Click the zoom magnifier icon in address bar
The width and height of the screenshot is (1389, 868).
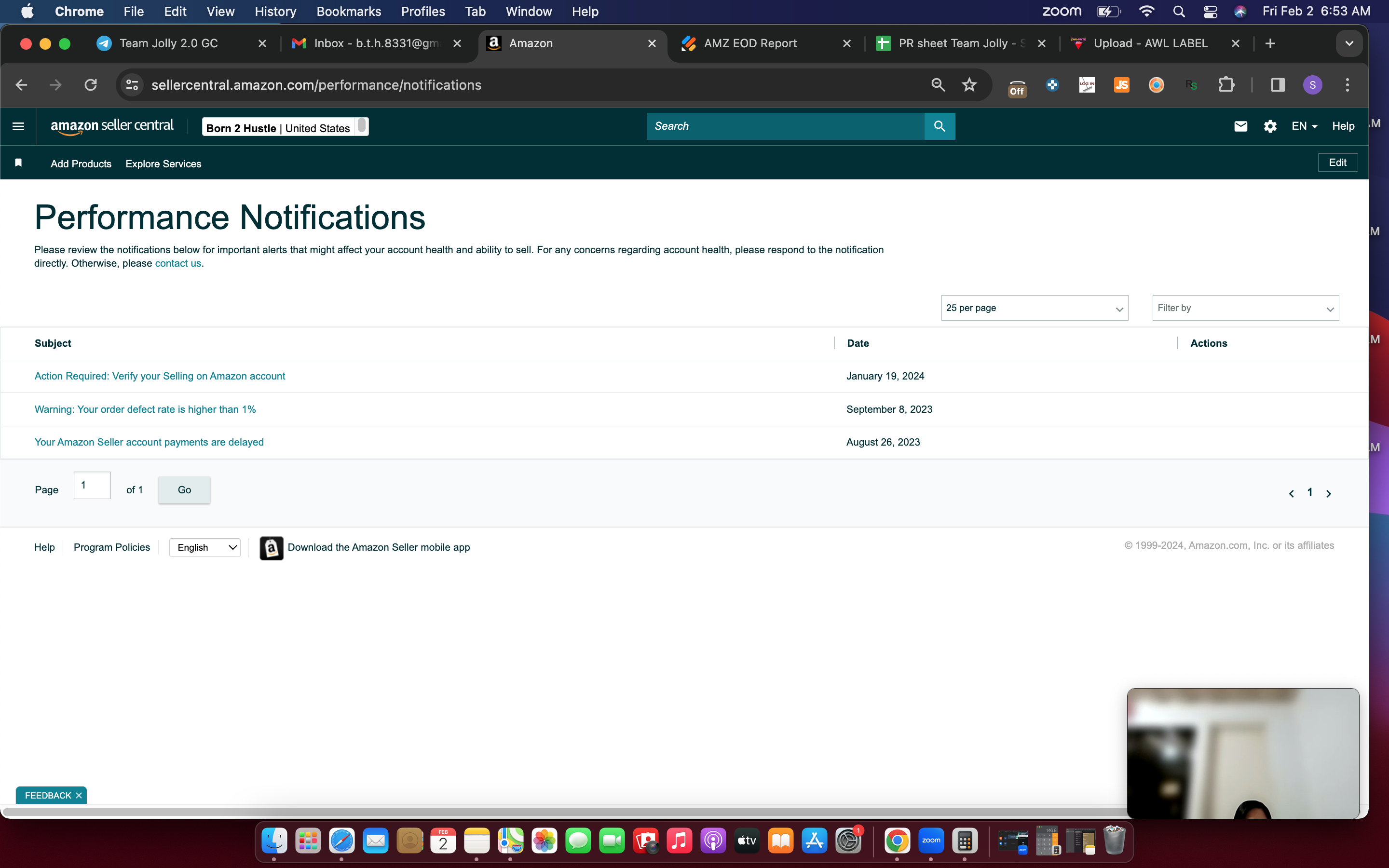[938, 85]
